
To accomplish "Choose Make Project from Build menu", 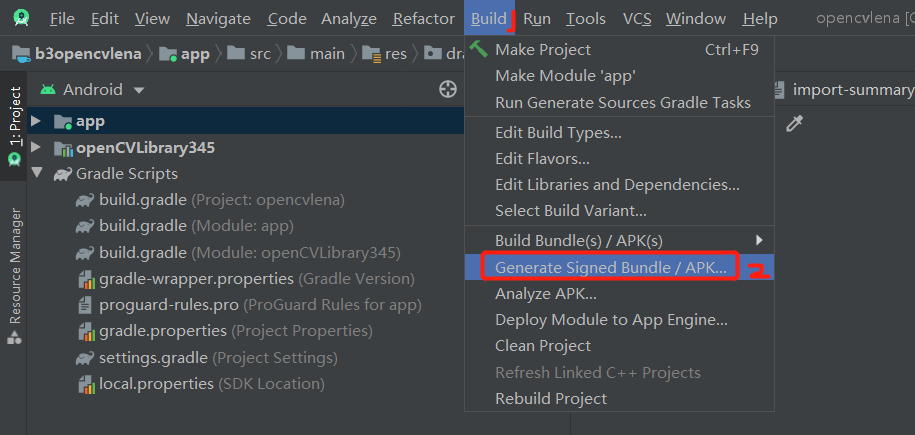I will [x=620, y=50].
